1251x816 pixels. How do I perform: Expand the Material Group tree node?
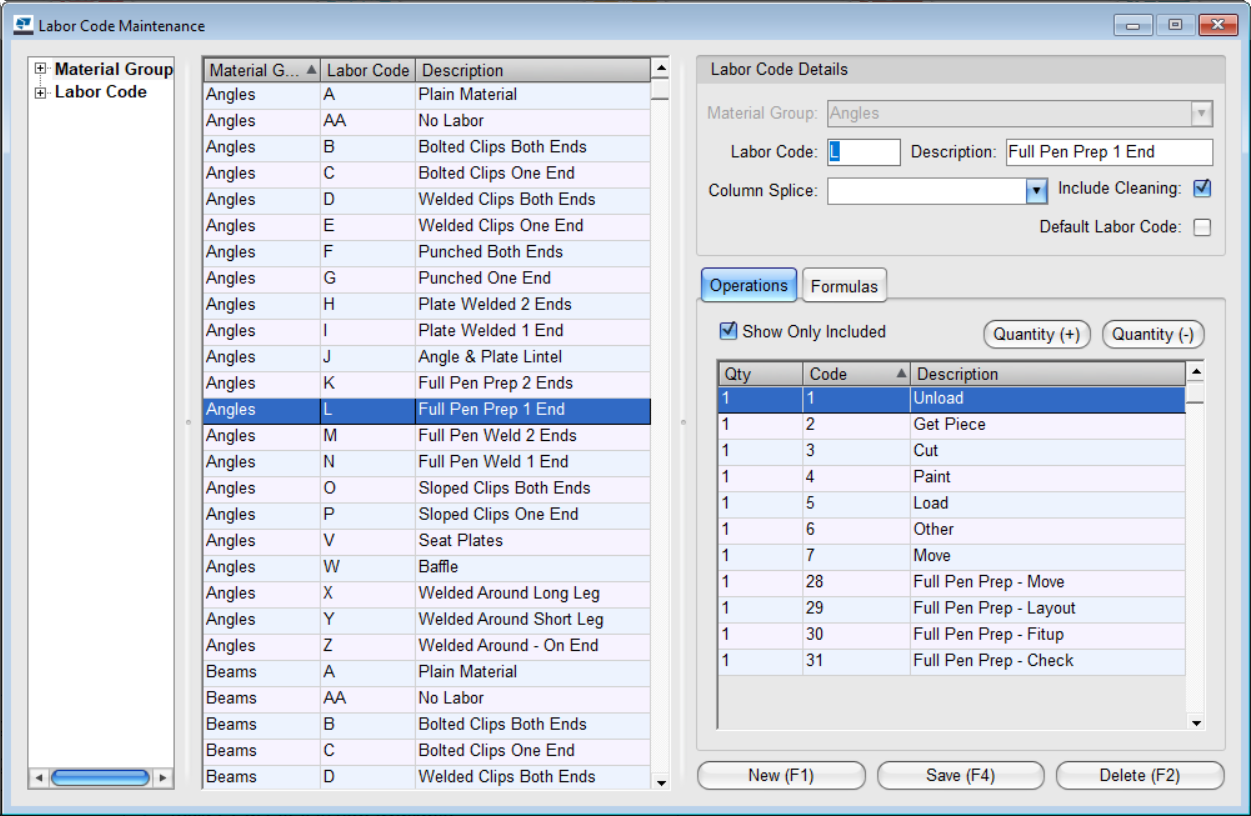coord(41,69)
